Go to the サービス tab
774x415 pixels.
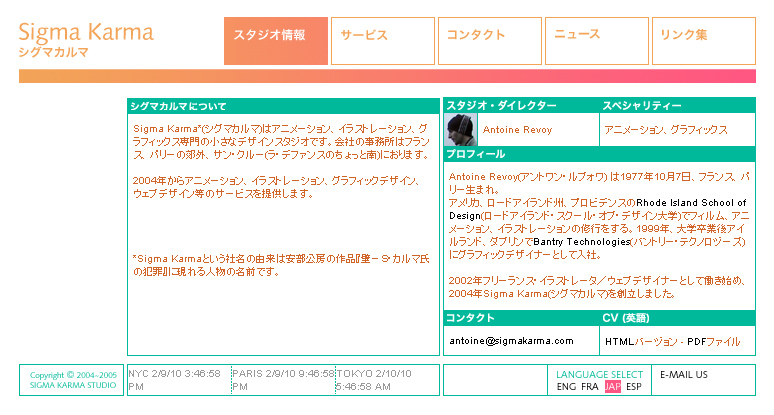click(382, 41)
